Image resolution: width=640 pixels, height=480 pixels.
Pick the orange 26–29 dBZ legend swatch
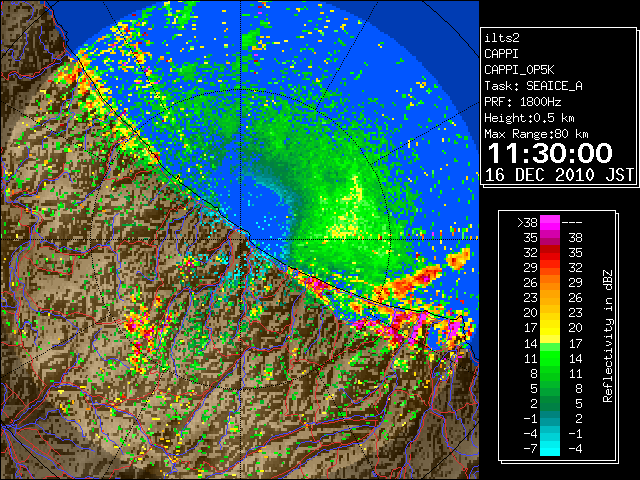point(550,283)
